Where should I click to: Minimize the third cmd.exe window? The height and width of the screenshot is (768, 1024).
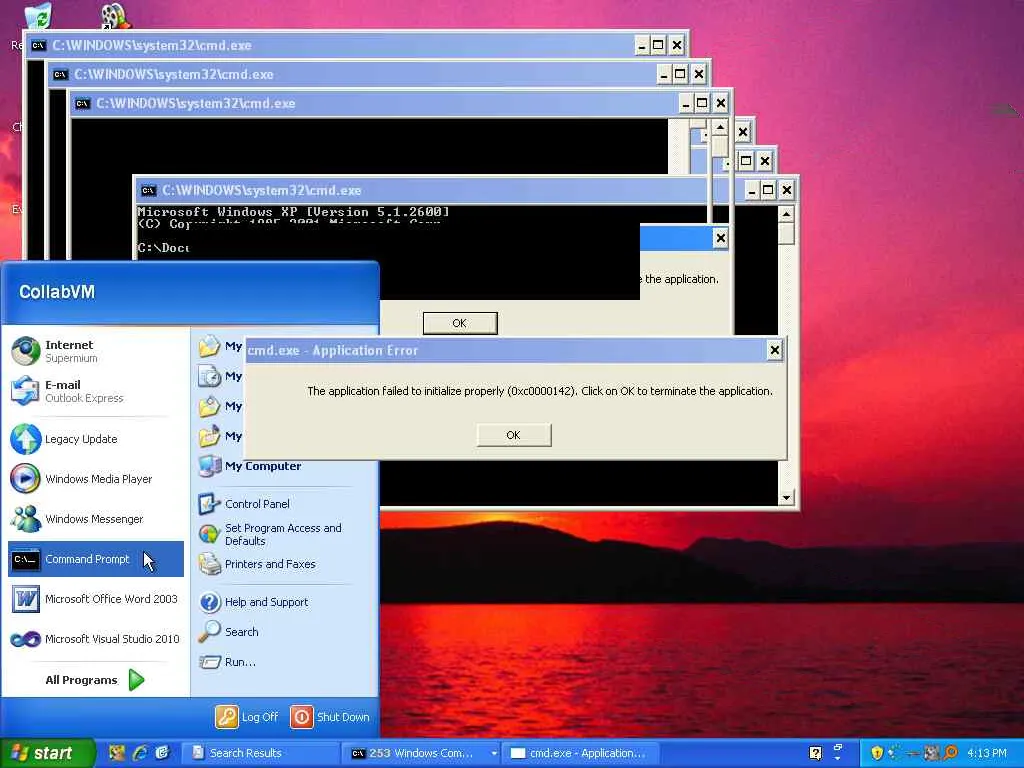pyautogui.click(x=686, y=103)
